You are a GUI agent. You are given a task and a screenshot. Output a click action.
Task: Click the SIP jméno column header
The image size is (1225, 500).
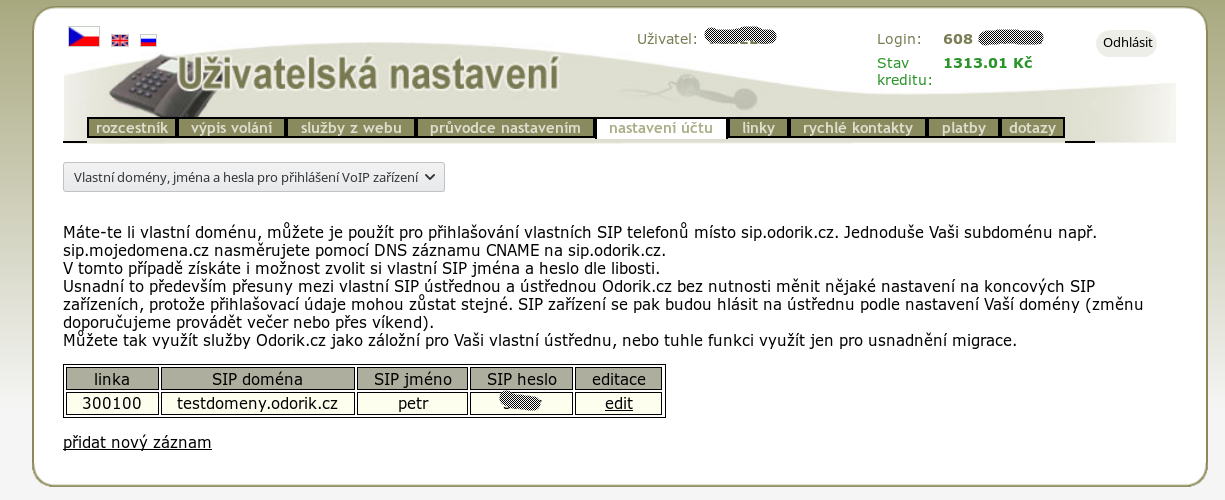(x=413, y=379)
